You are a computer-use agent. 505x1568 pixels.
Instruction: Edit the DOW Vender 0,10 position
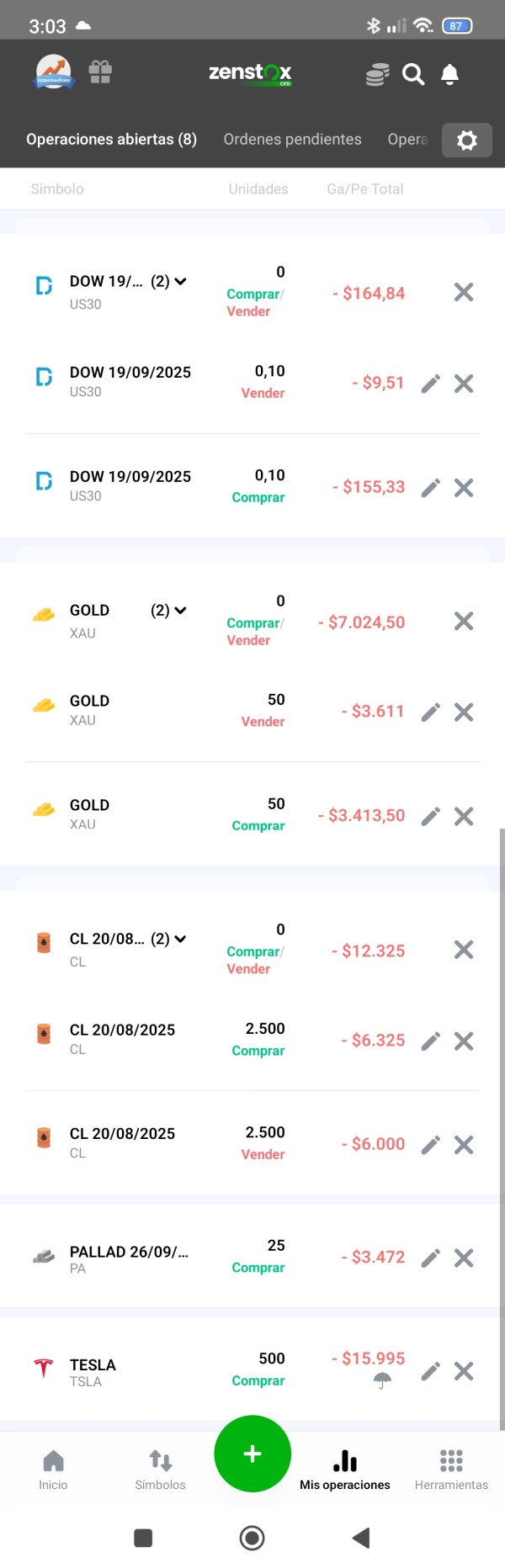coord(431,384)
